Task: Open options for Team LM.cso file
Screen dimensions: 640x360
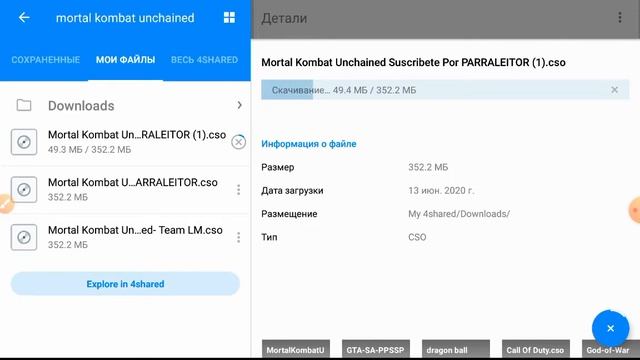Action: [x=238, y=238]
